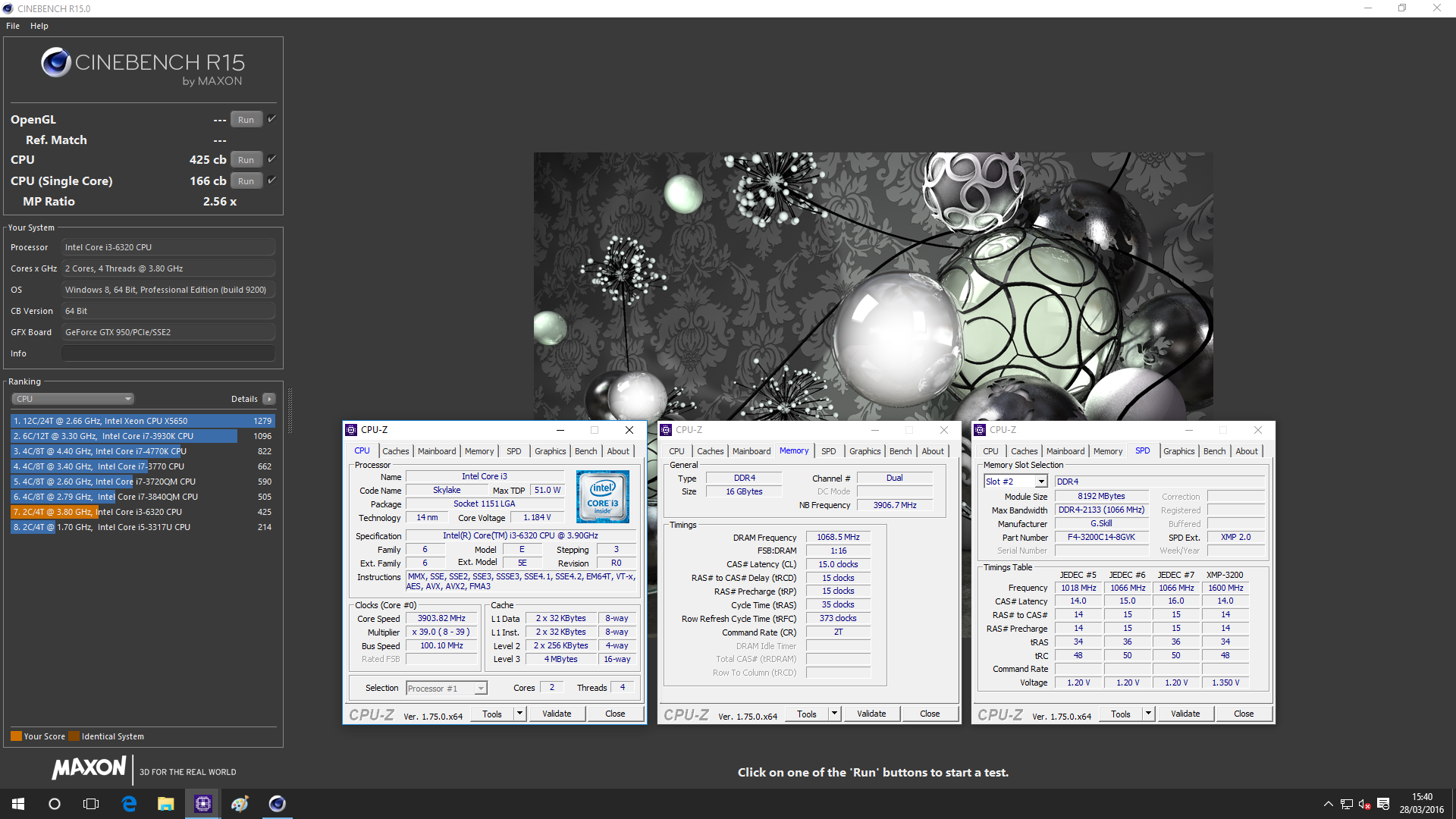Open Tools dropdown arrow in first CPU-Z
The image size is (1456, 819).
tap(519, 714)
